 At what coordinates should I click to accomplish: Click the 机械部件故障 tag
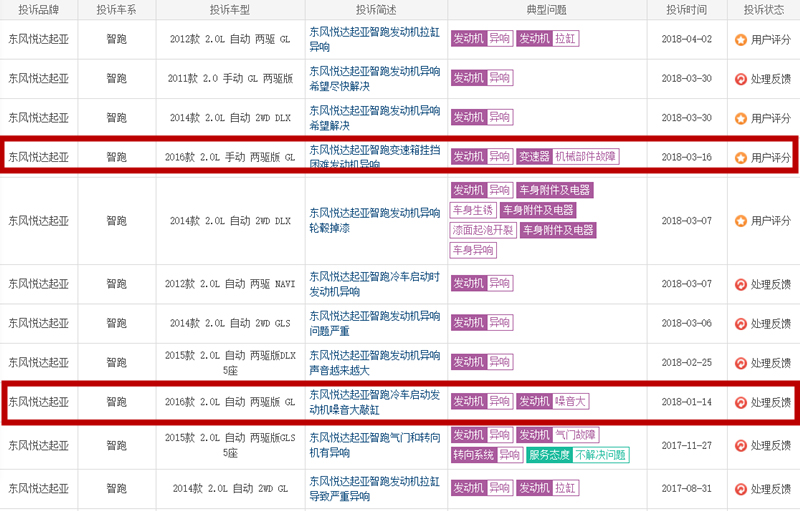click(x=586, y=157)
